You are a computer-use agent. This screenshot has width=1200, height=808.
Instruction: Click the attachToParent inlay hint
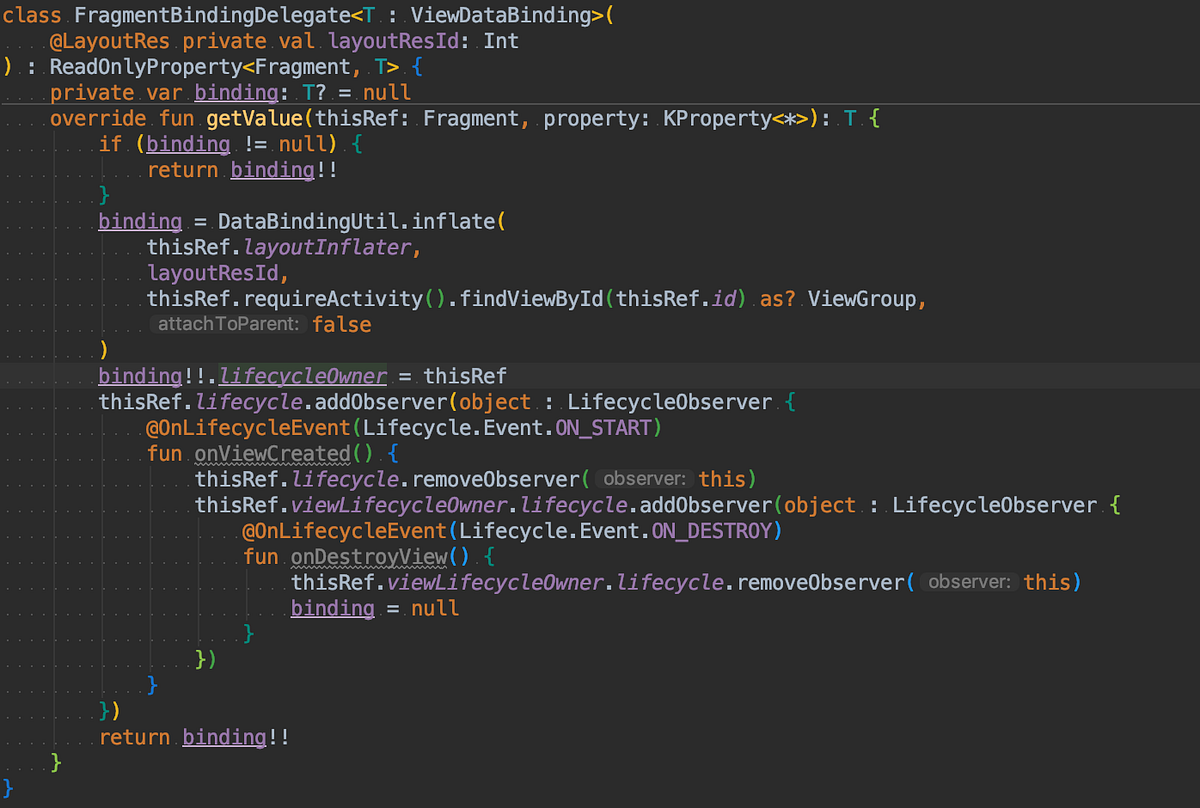pyautogui.click(x=228, y=324)
